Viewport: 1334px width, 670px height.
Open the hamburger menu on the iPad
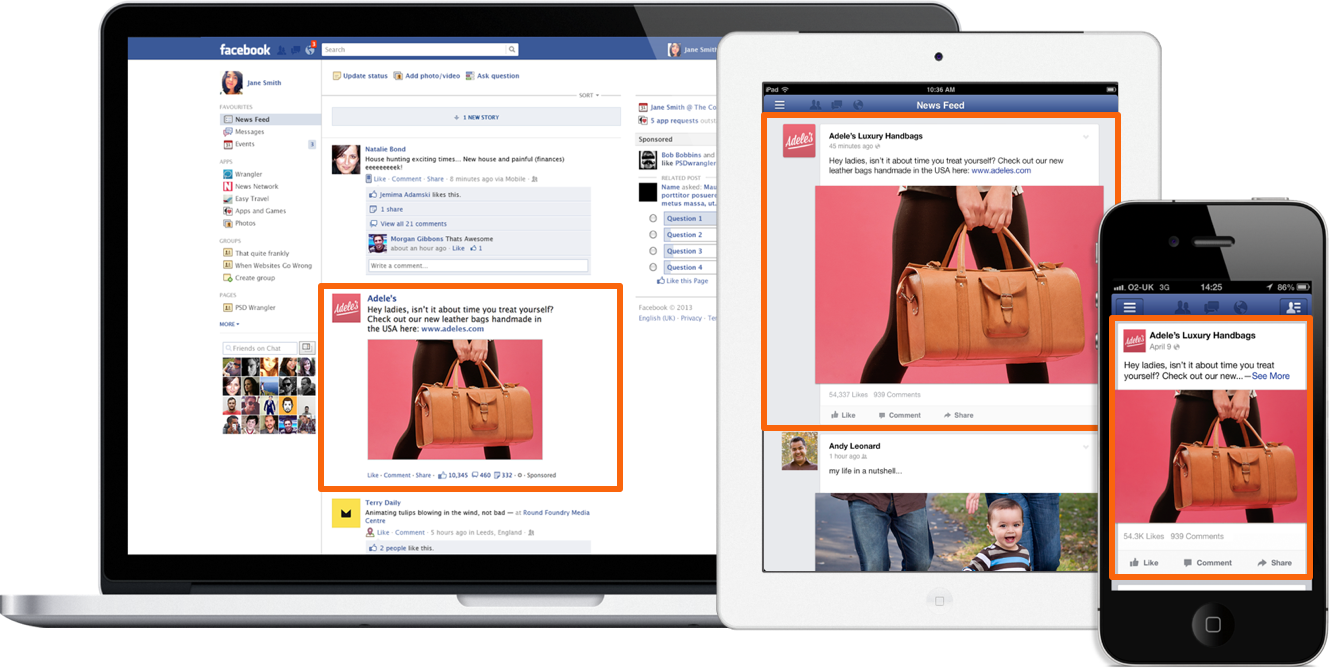coord(780,105)
